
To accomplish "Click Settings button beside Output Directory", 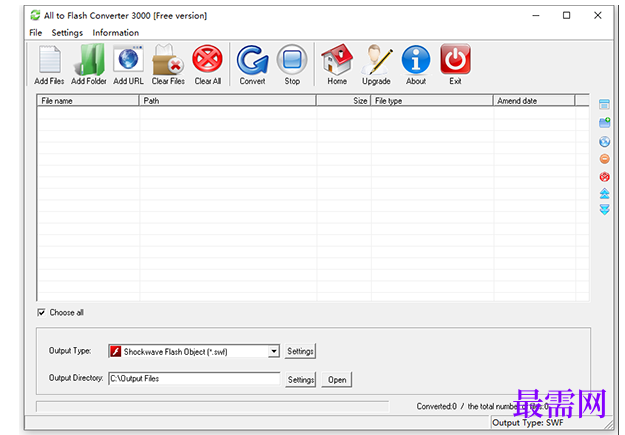I will [300, 380].
